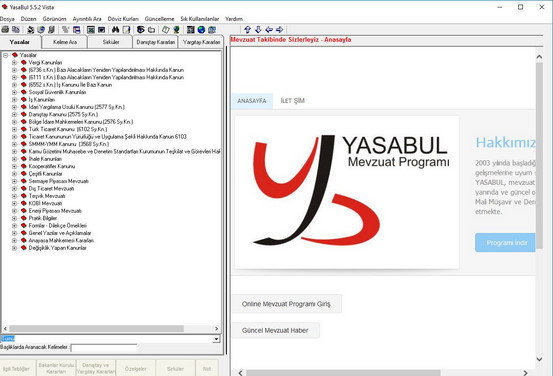Select 'Değişiklik Yapan Kanunlar'
This screenshot has height=376, width=553.
pyautogui.click(x=57, y=248)
